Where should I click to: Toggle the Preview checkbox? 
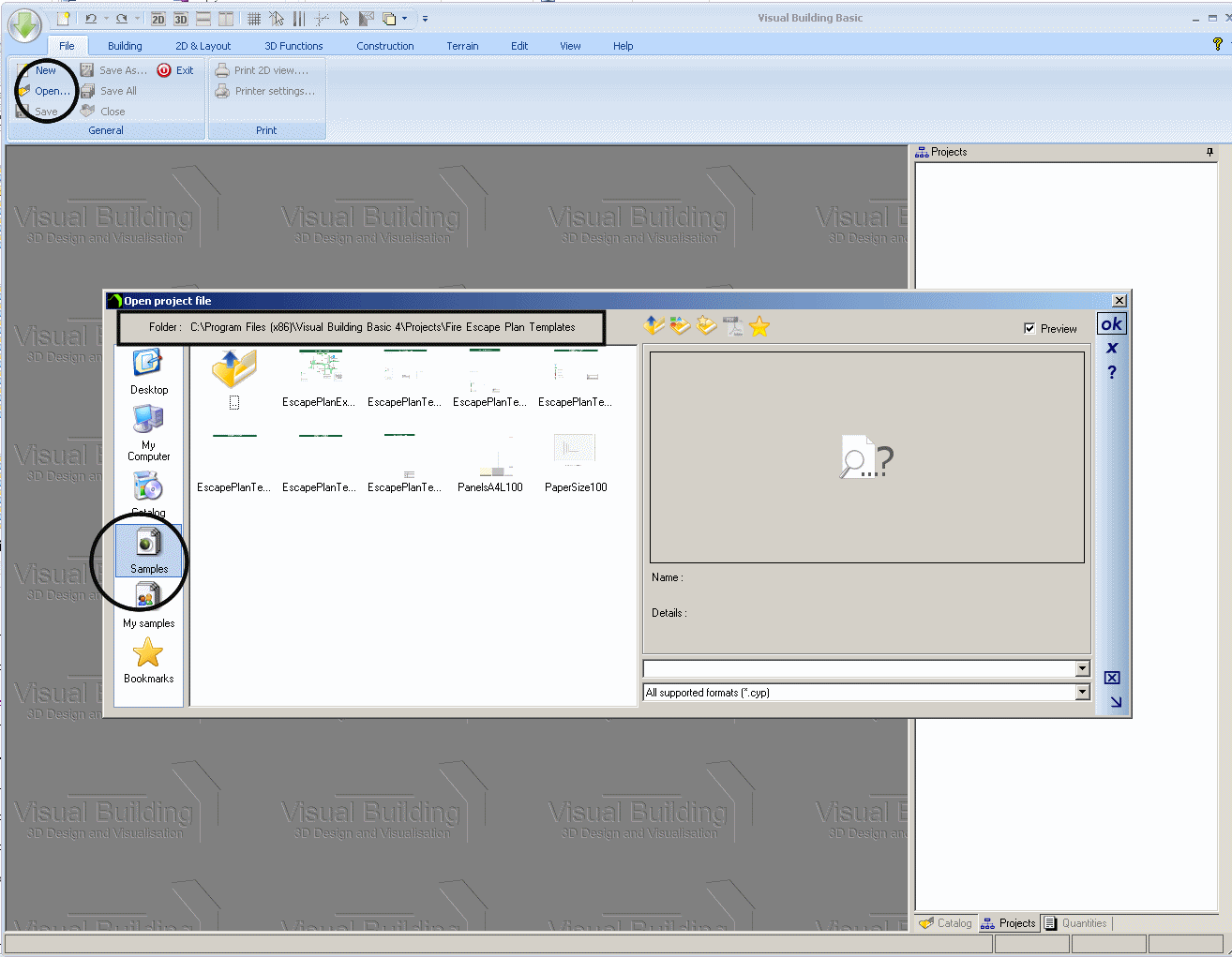click(1029, 328)
